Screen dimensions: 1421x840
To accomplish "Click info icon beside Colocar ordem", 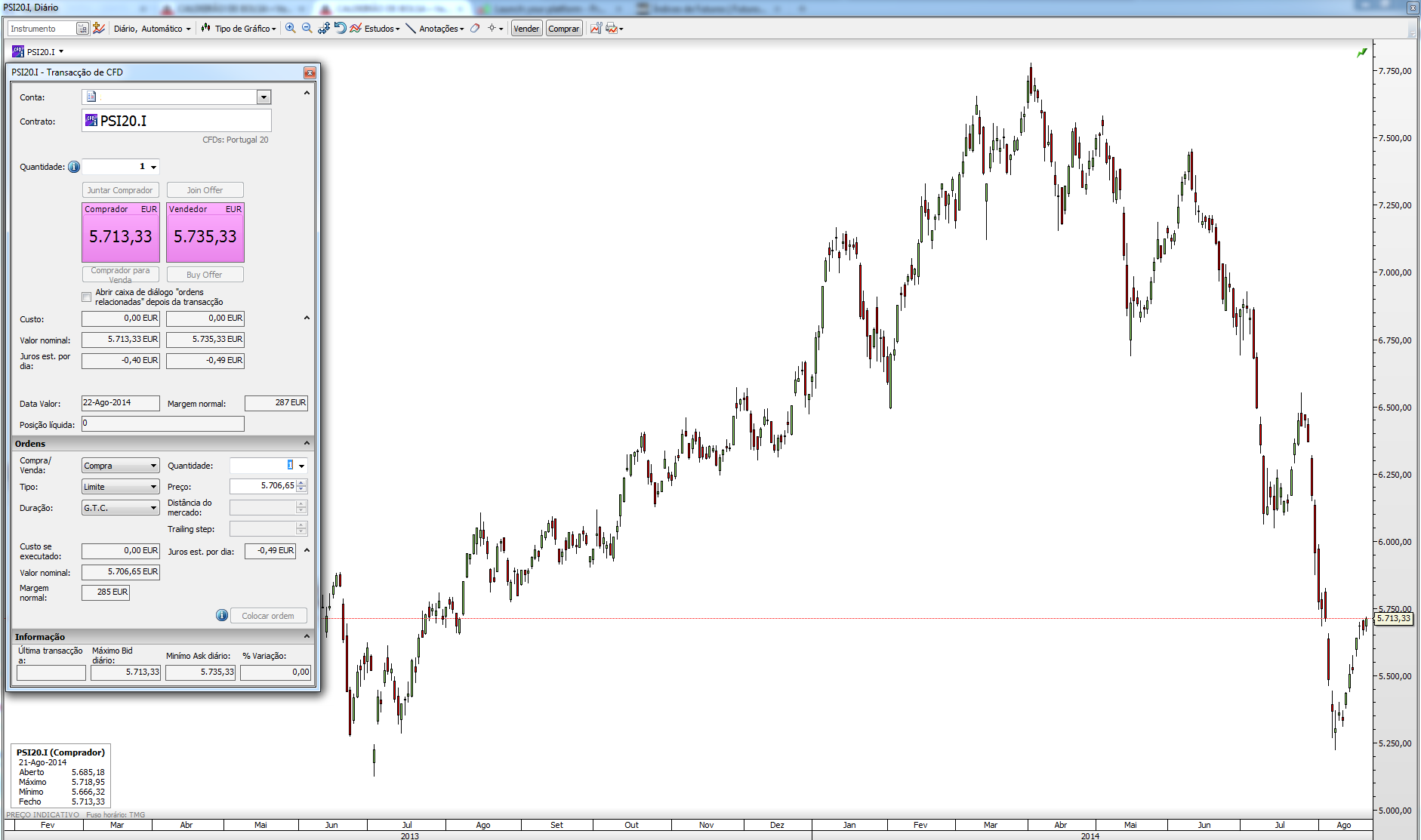I will pyautogui.click(x=222, y=616).
